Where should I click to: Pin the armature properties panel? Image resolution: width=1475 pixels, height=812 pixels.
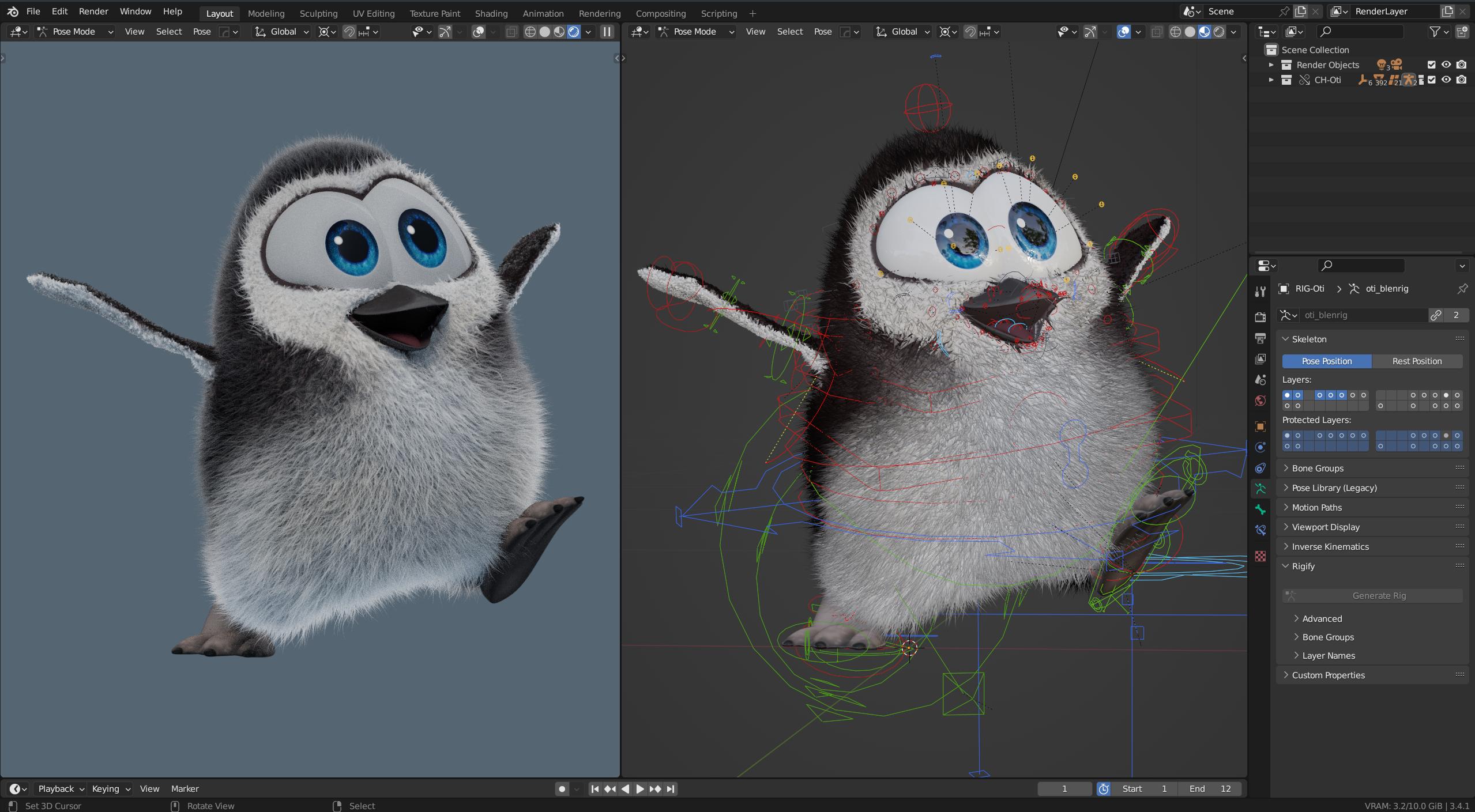pos(1462,289)
